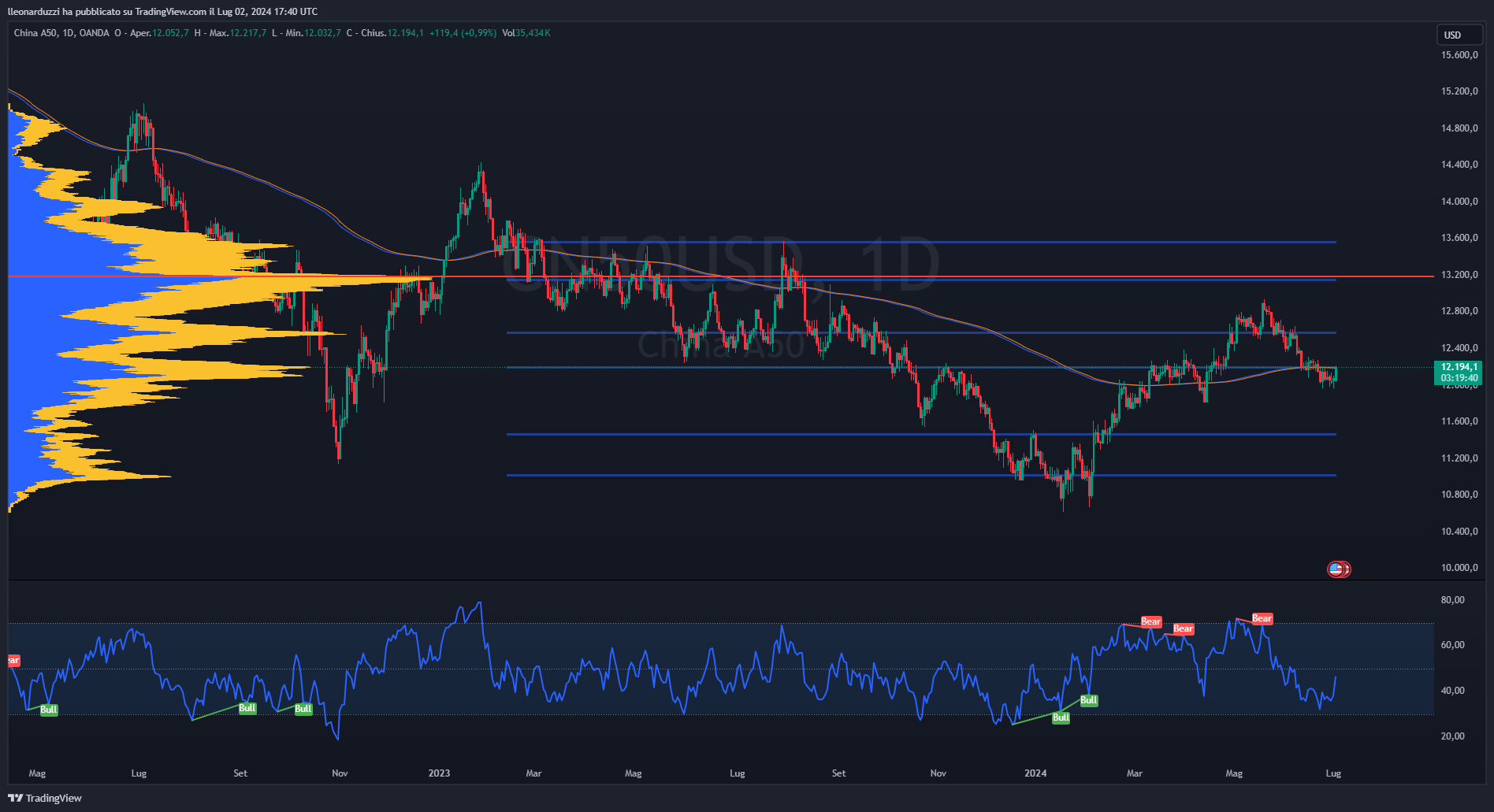Screen dimensions: 1494x812
Task: Select the open value 12.052,7
Action: tap(170, 33)
